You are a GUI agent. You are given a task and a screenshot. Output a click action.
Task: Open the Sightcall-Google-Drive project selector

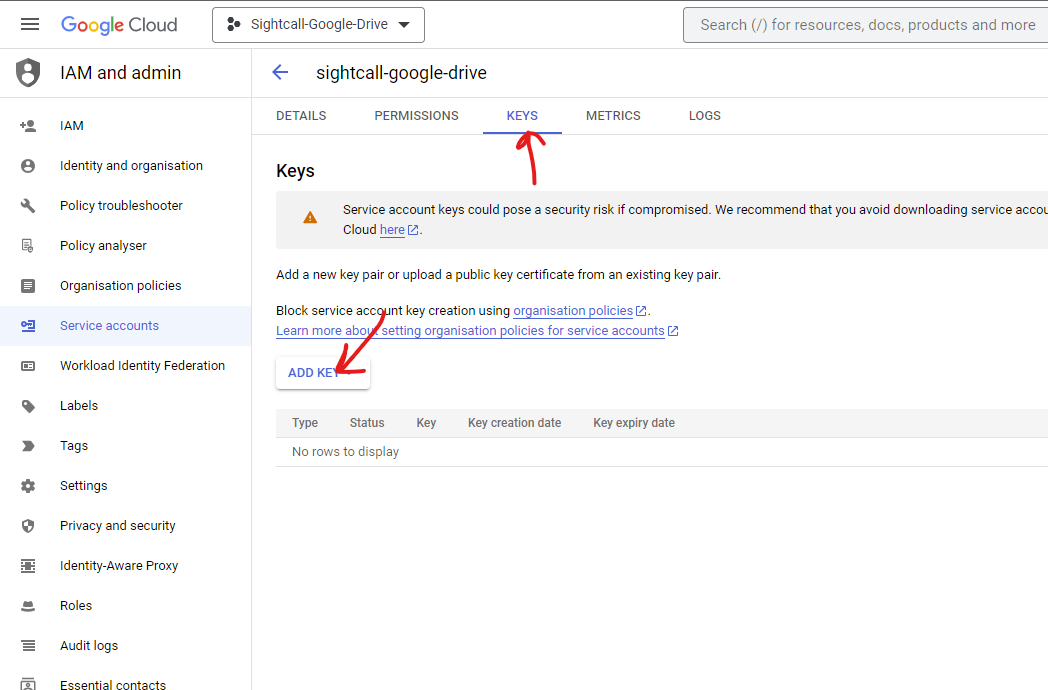click(x=318, y=25)
